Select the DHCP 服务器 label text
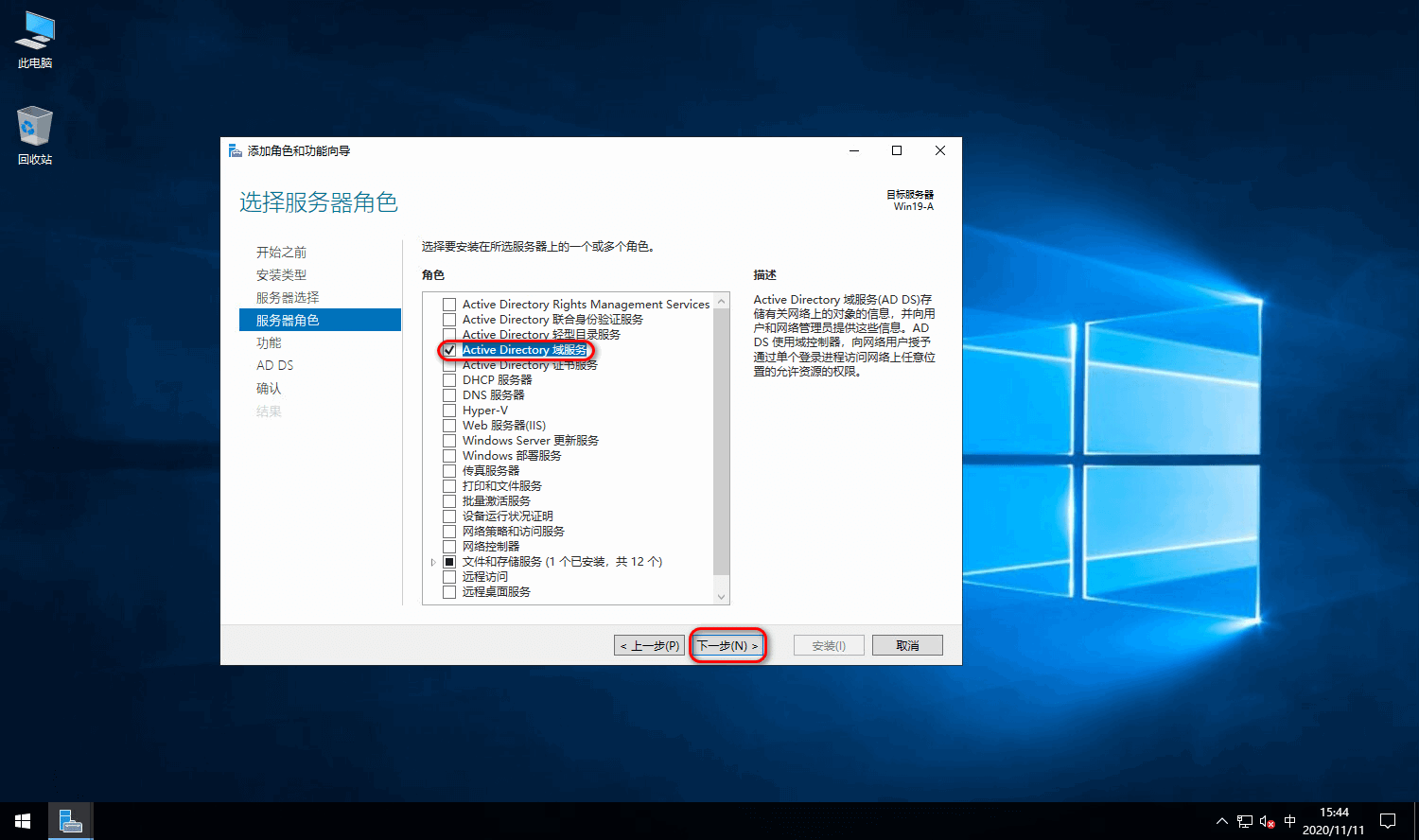Viewport: 1419px width, 840px height. click(x=497, y=380)
